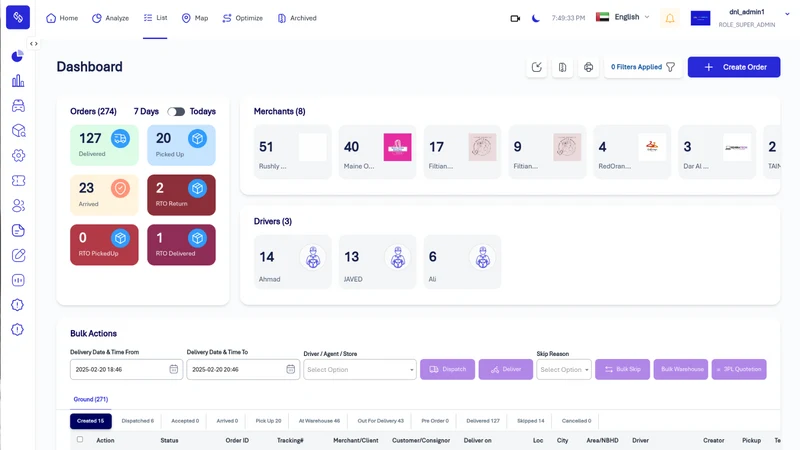800x450 pixels.
Task: Toggle the sidebar collapse arrows
Action: pyautogui.click(x=34, y=44)
